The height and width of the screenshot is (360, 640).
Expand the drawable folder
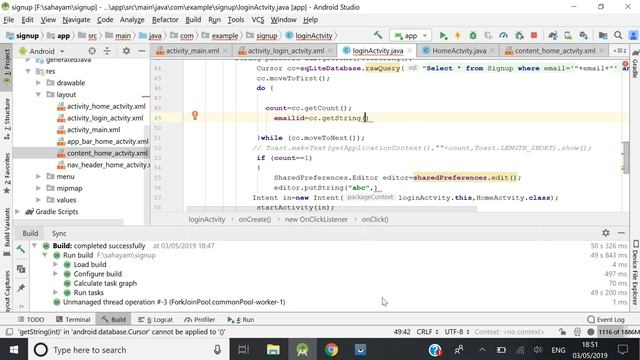[38, 83]
